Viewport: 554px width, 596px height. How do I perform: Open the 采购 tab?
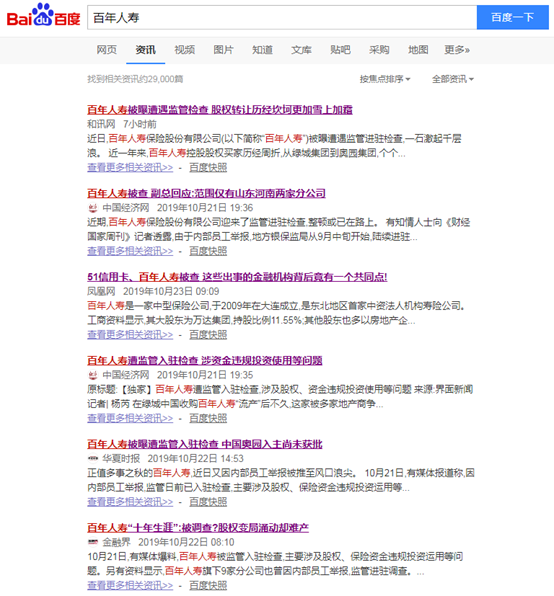379,50
